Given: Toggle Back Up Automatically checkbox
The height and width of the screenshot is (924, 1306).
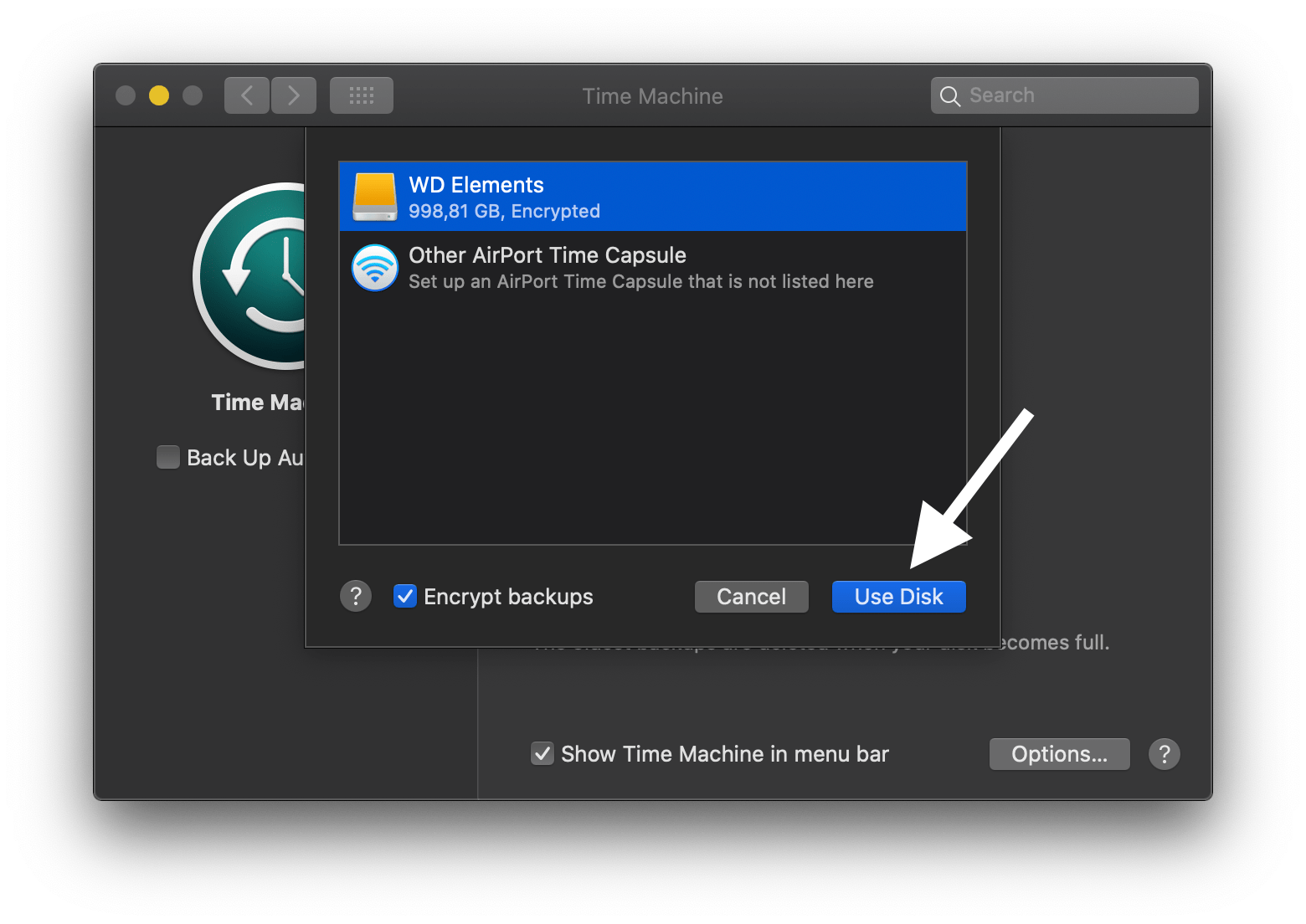Looking at the screenshot, I should 168,457.
